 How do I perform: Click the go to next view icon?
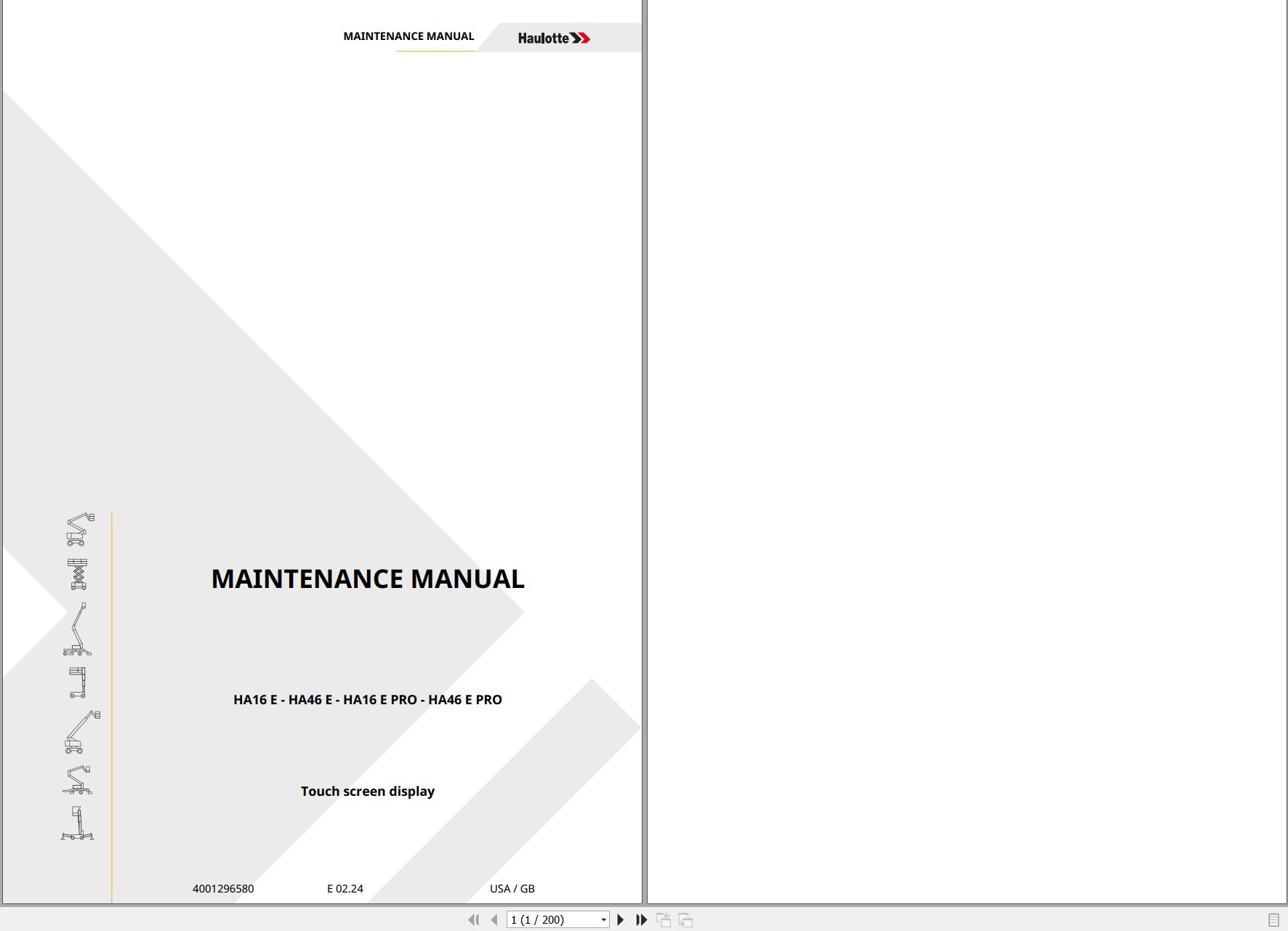685,919
